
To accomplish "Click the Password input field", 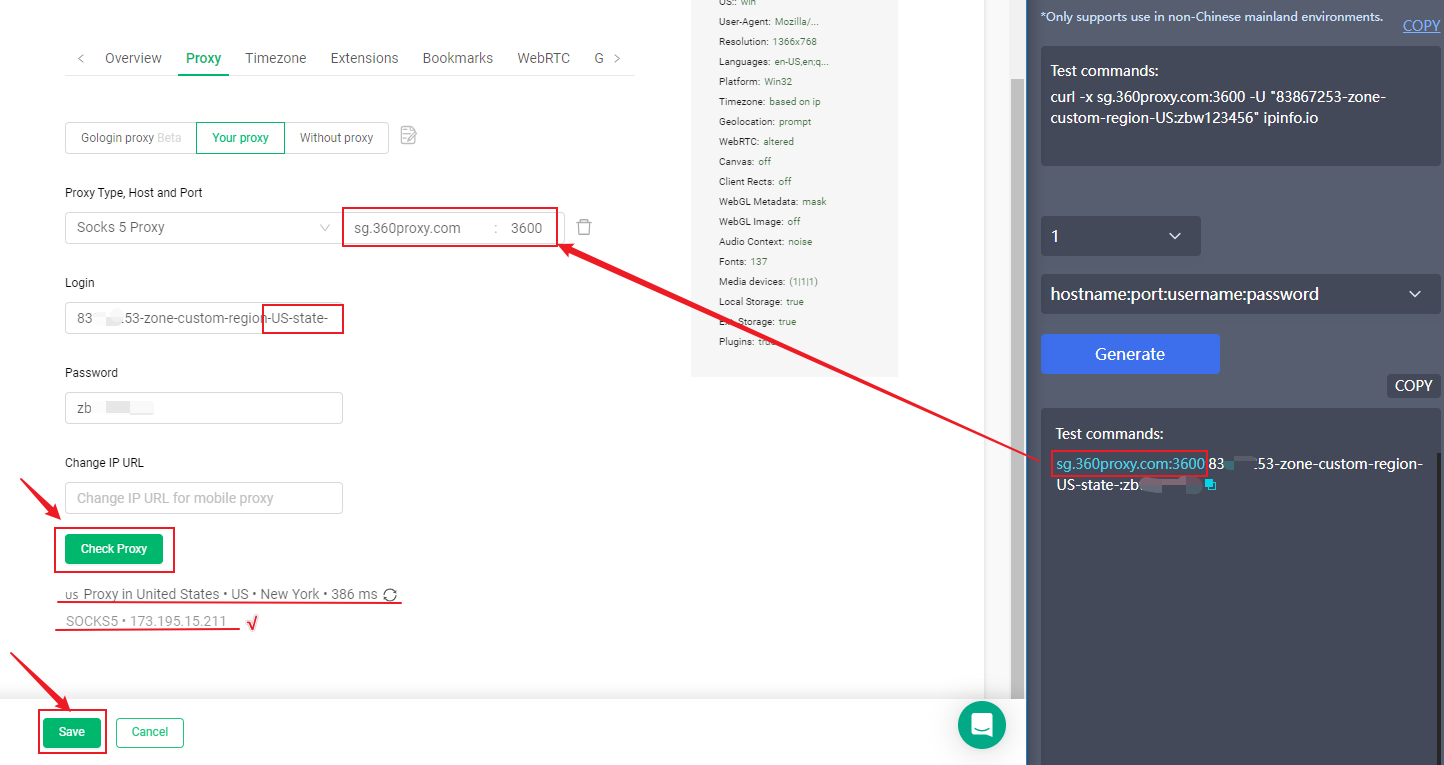I will tap(204, 408).
